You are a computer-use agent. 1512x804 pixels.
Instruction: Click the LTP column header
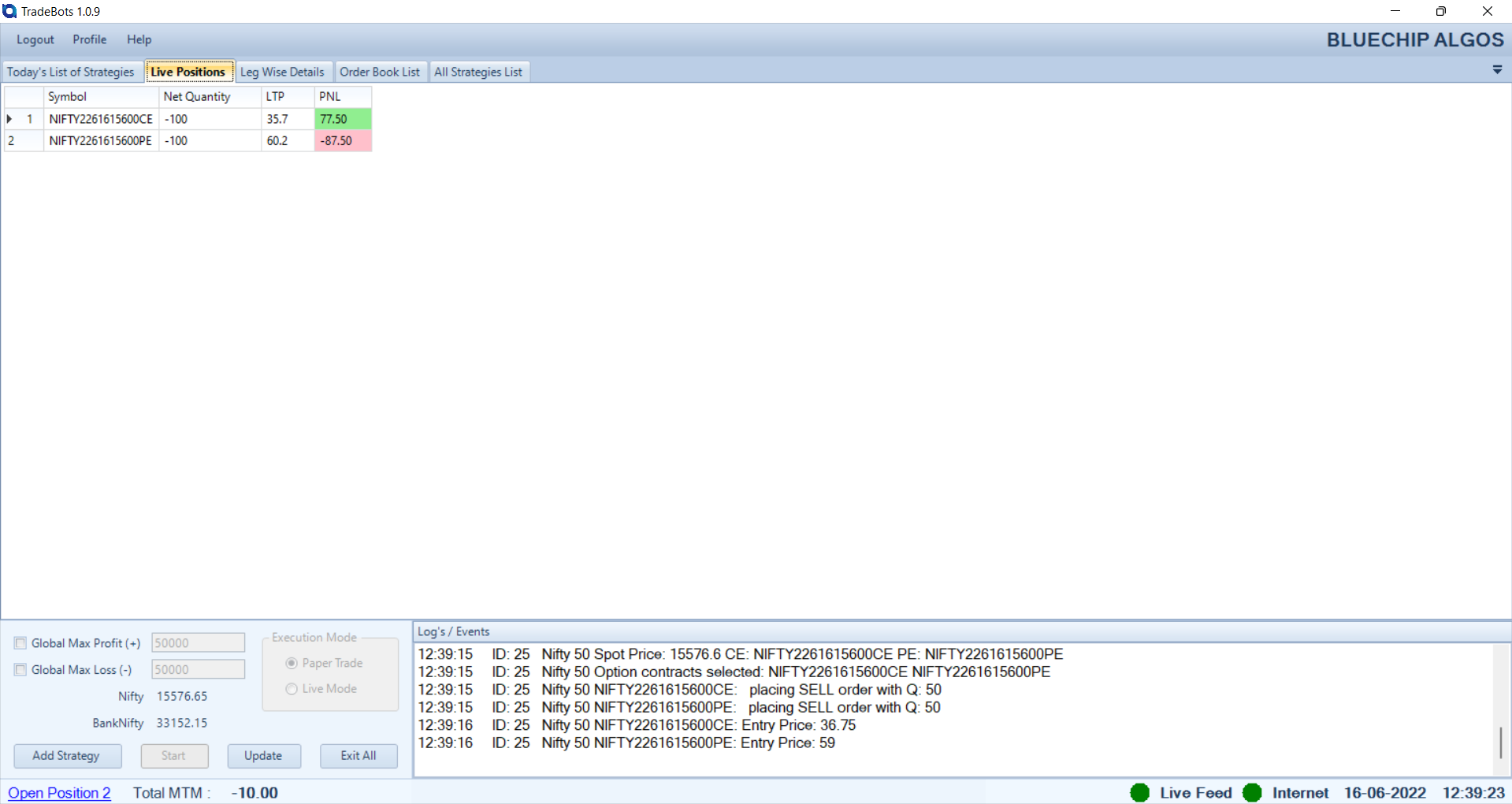pyautogui.click(x=288, y=96)
